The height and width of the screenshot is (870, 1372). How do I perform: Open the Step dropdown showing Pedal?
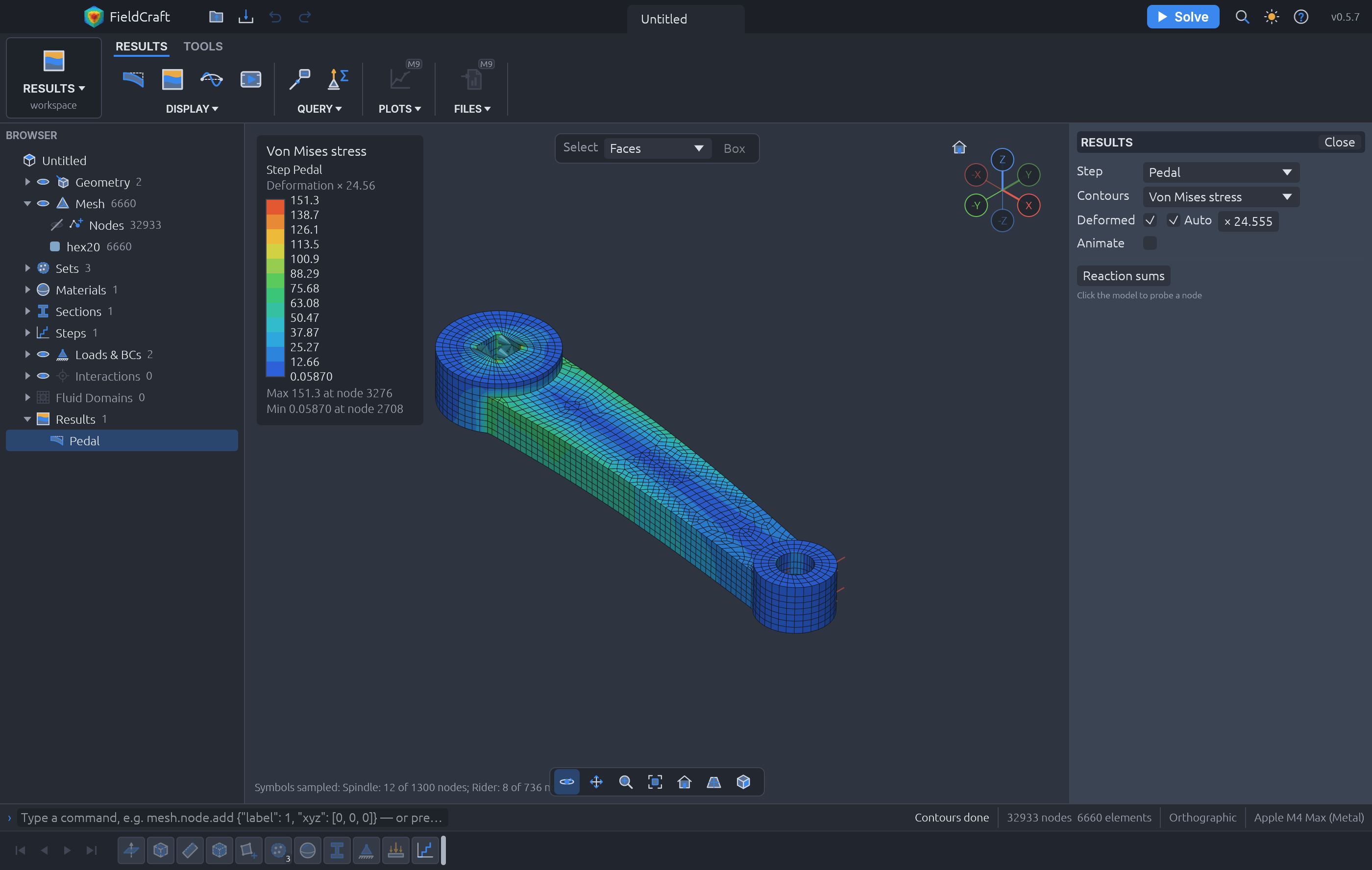(x=1221, y=172)
